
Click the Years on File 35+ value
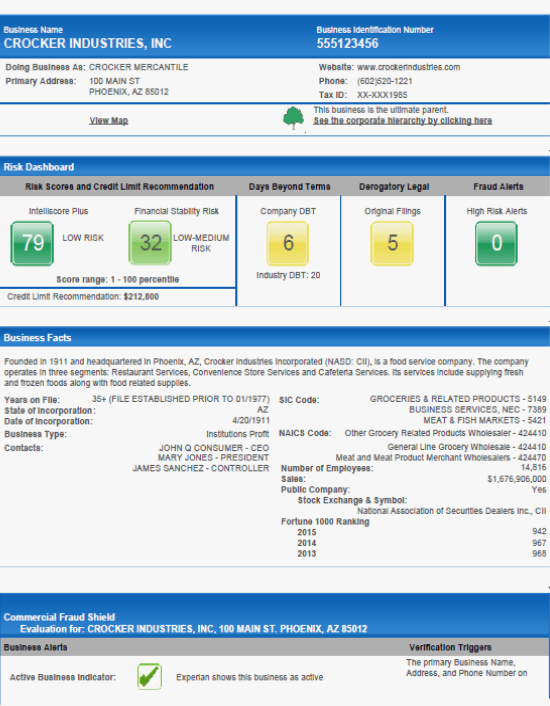point(180,399)
